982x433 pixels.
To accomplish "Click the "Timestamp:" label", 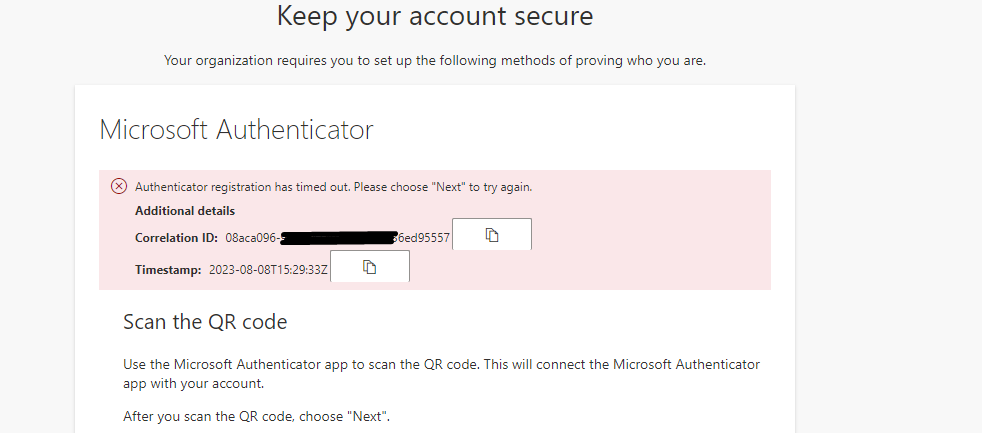I will coord(168,270).
